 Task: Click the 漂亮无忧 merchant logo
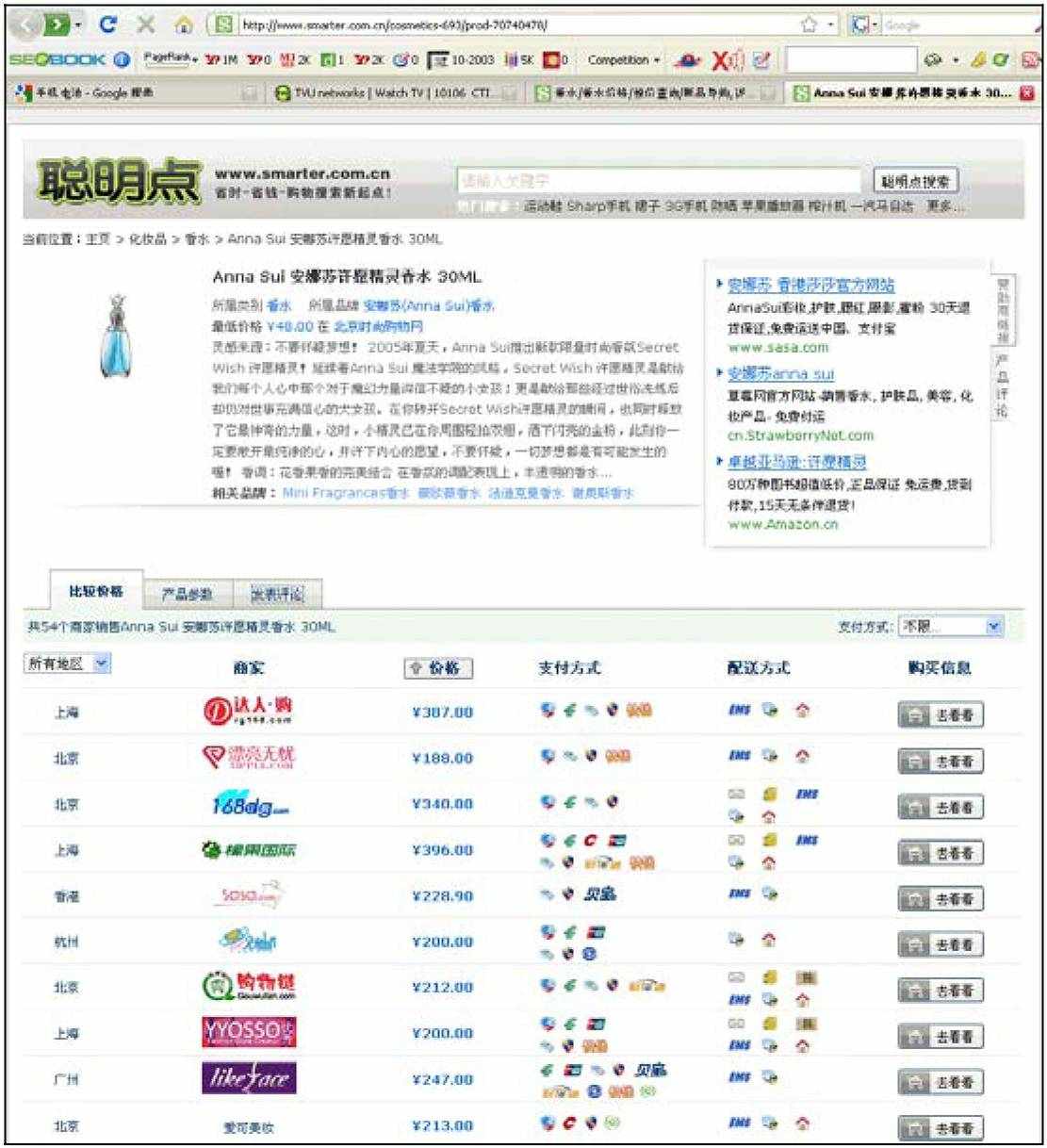point(249,757)
